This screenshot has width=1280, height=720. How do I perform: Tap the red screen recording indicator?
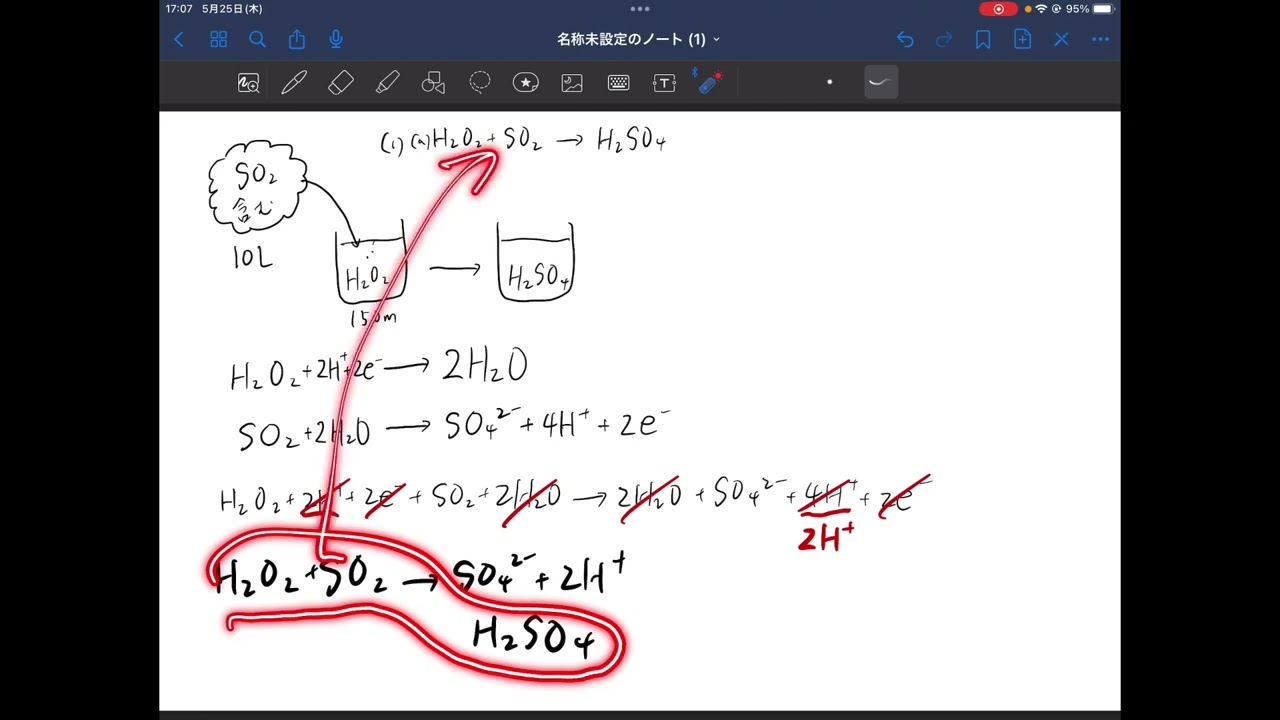pyautogui.click(x=998, y=9)
